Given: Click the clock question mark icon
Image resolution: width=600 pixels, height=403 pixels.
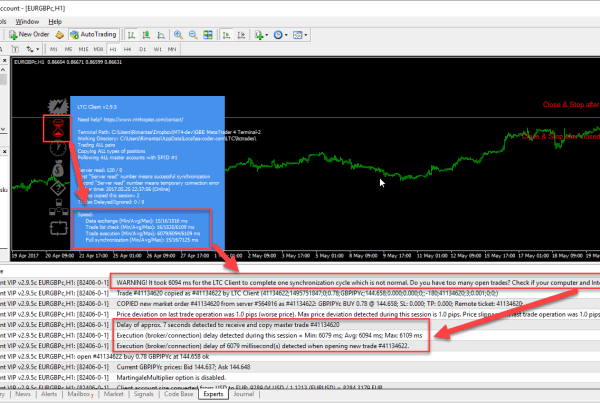Looking at the screenshot, I should (x=58, y=148).
